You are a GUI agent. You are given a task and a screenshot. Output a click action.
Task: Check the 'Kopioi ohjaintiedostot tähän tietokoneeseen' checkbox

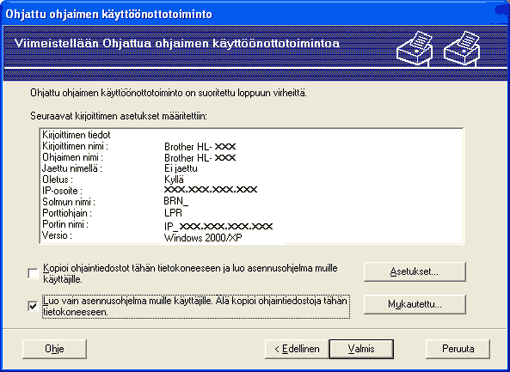click(x=33, y=274)
